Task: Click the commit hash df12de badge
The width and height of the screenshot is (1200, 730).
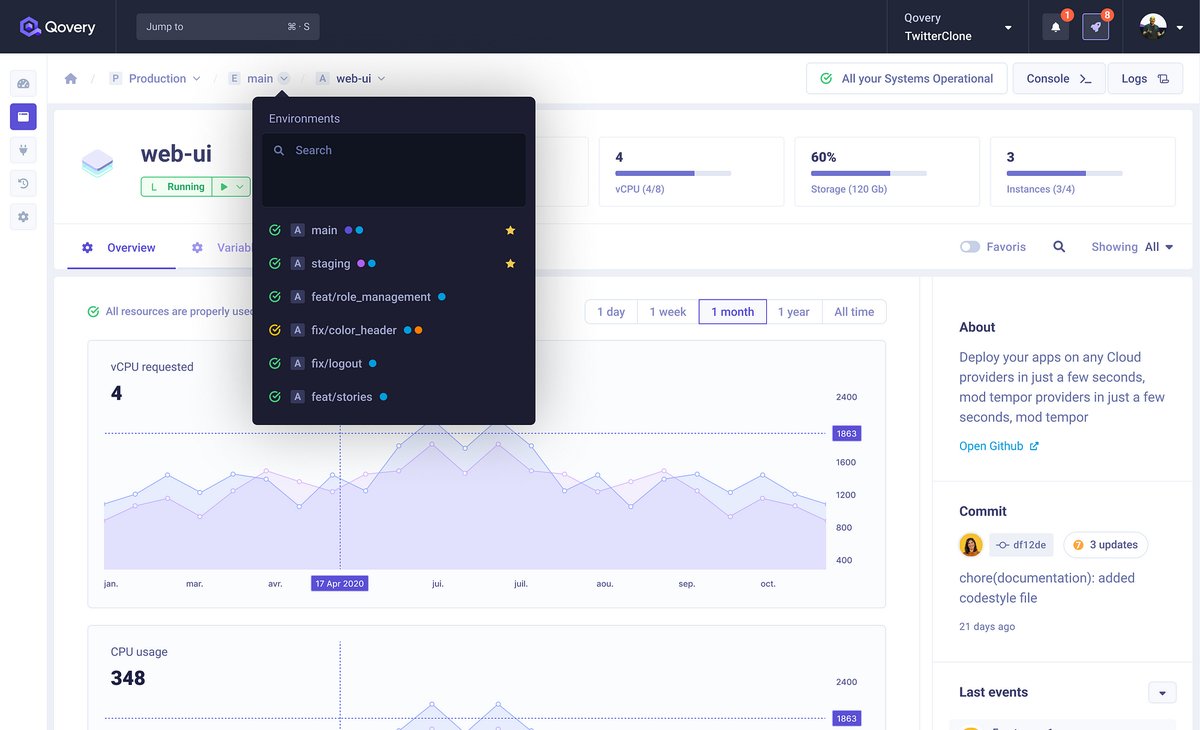Action: point(1021,545)
